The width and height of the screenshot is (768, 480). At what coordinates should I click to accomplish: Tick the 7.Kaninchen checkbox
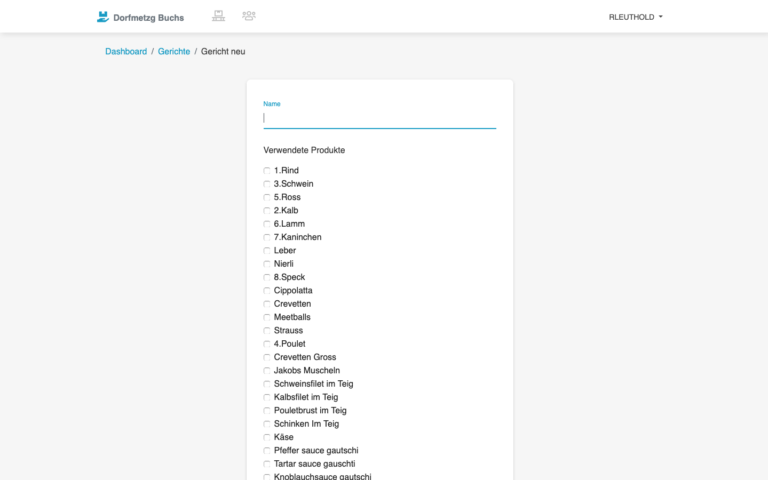267,237
